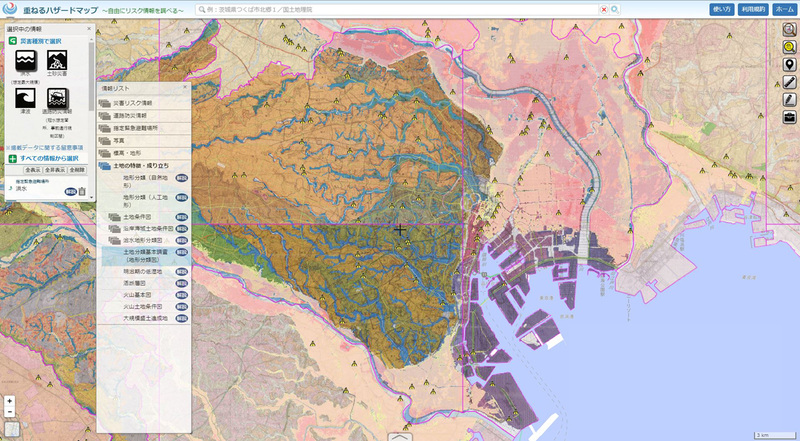This screenshot has height=441, width=800.
Task: Zoom in with the plus button
Action: pyautogui.click(x=10, y=401)
